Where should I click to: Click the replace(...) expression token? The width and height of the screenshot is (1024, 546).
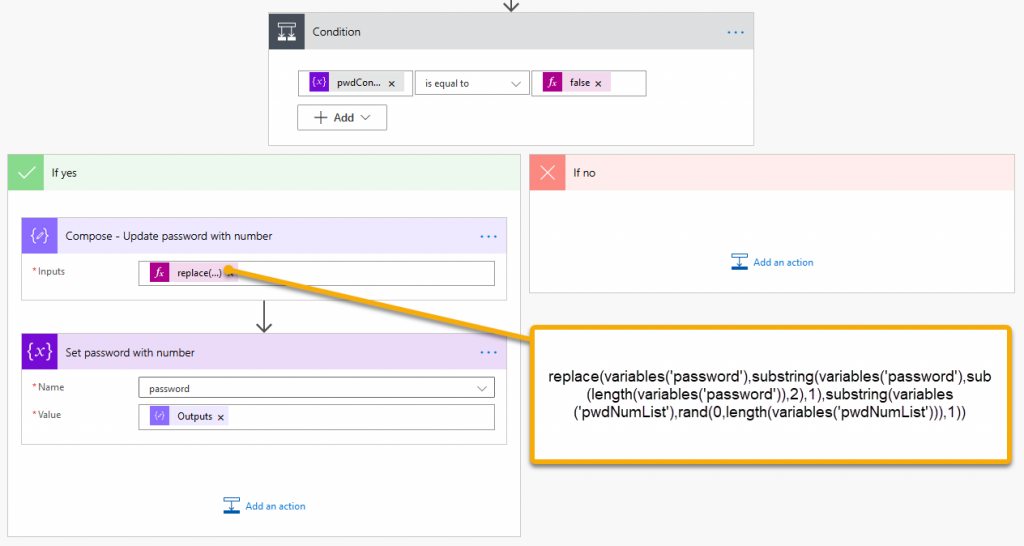point(199,273)
